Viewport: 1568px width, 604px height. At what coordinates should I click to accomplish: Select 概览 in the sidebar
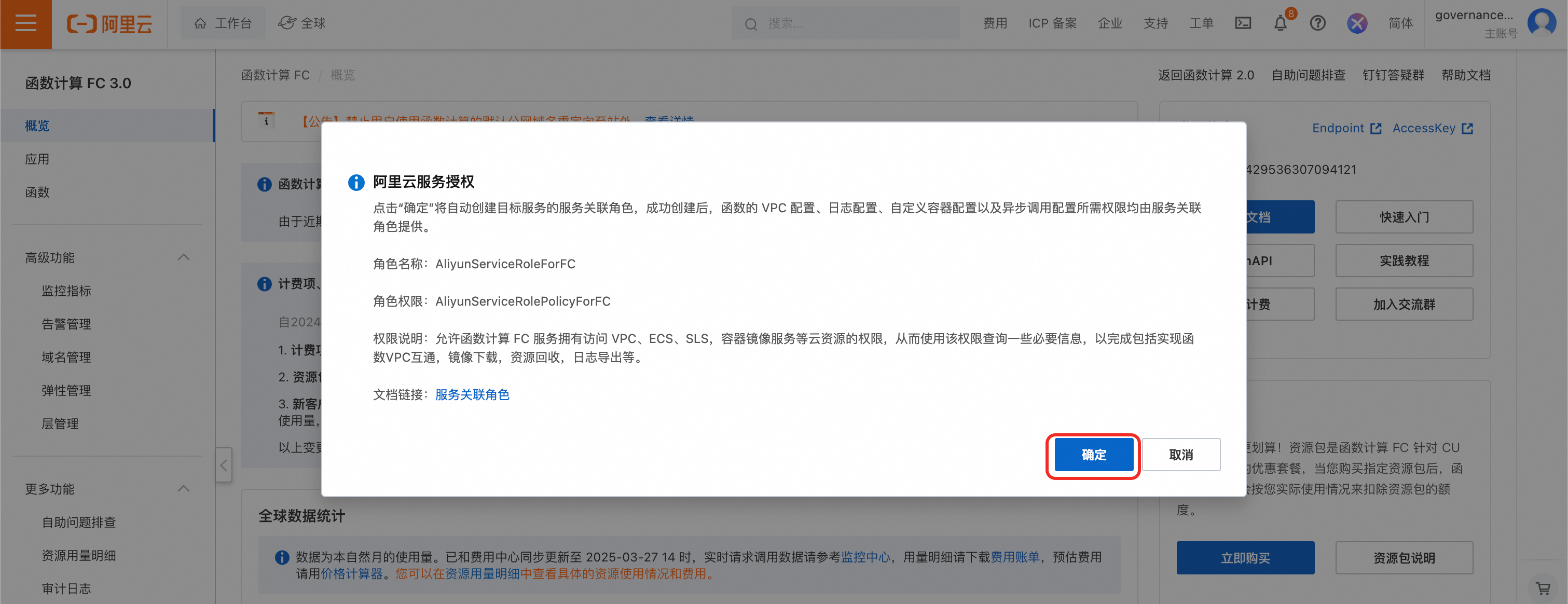click(107, 126)
